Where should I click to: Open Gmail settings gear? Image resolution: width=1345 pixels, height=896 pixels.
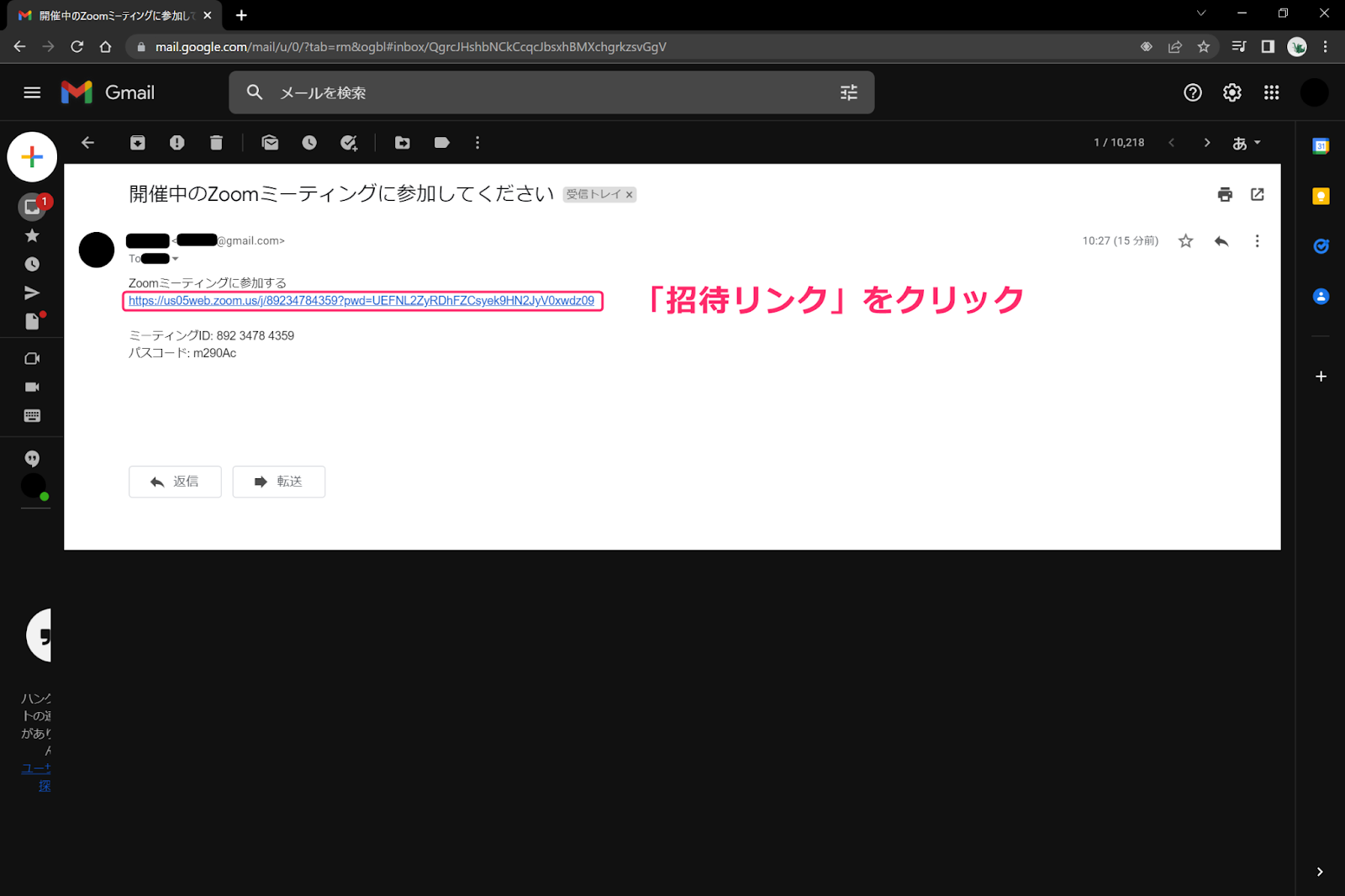click(1232, 92)
